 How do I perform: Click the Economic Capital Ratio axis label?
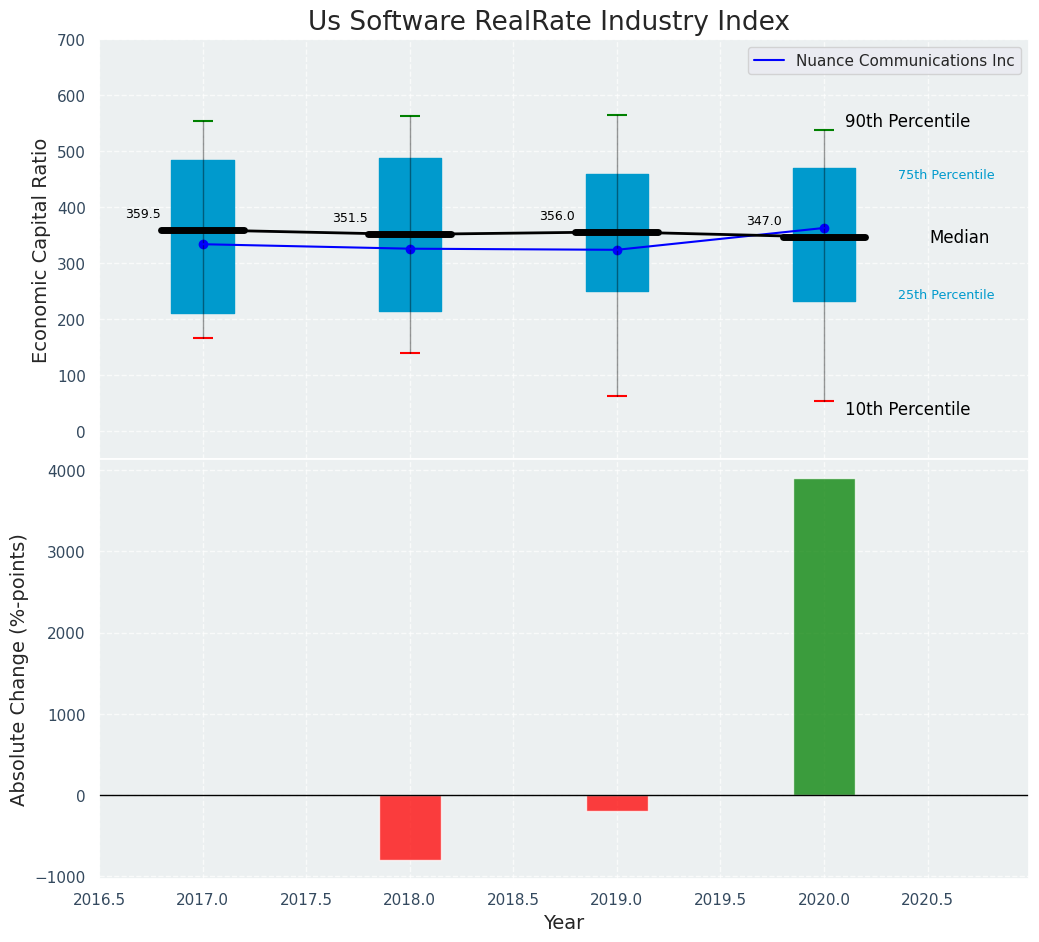tap(41, 250)
